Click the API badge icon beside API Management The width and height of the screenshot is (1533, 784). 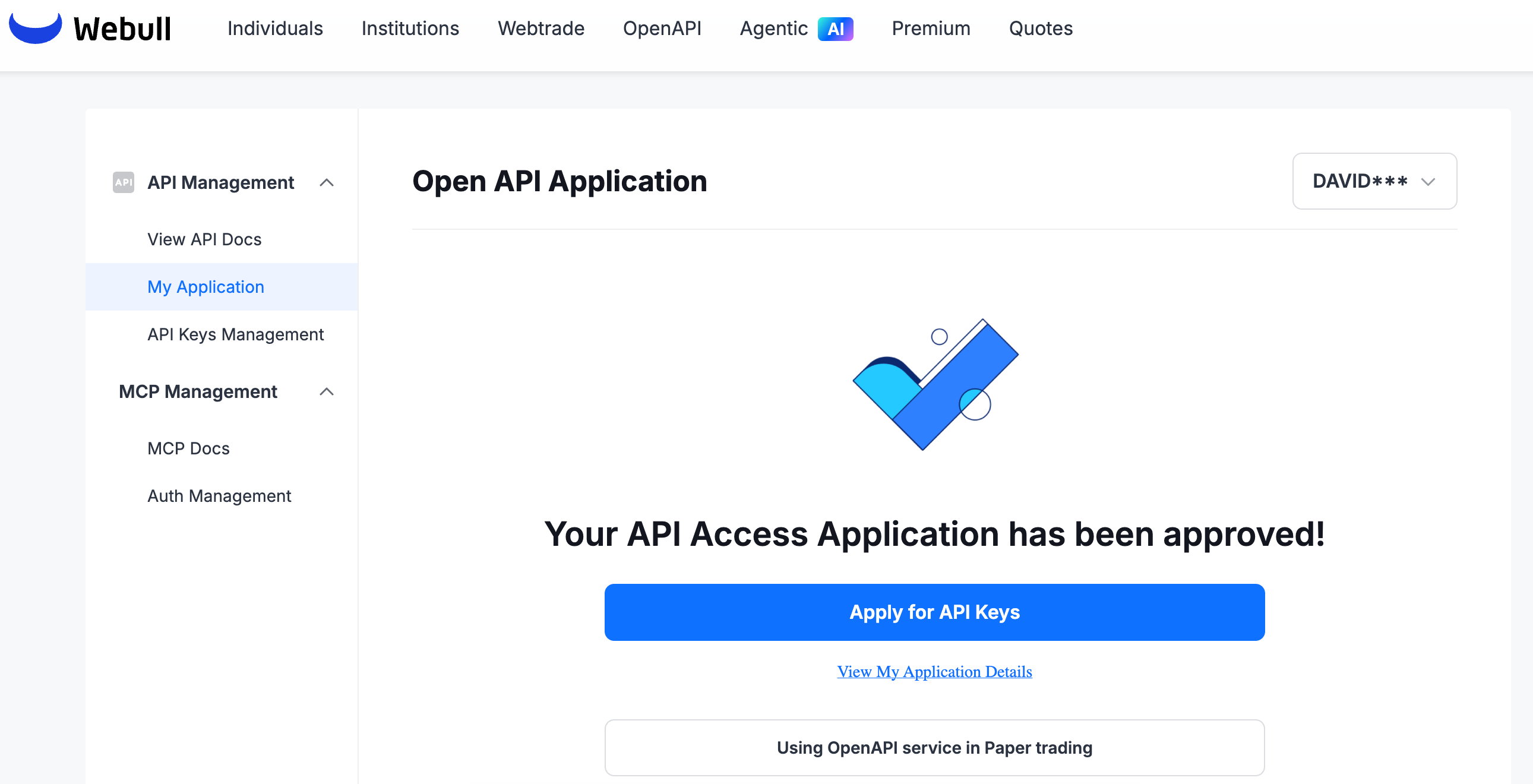(x=123, y=182)
